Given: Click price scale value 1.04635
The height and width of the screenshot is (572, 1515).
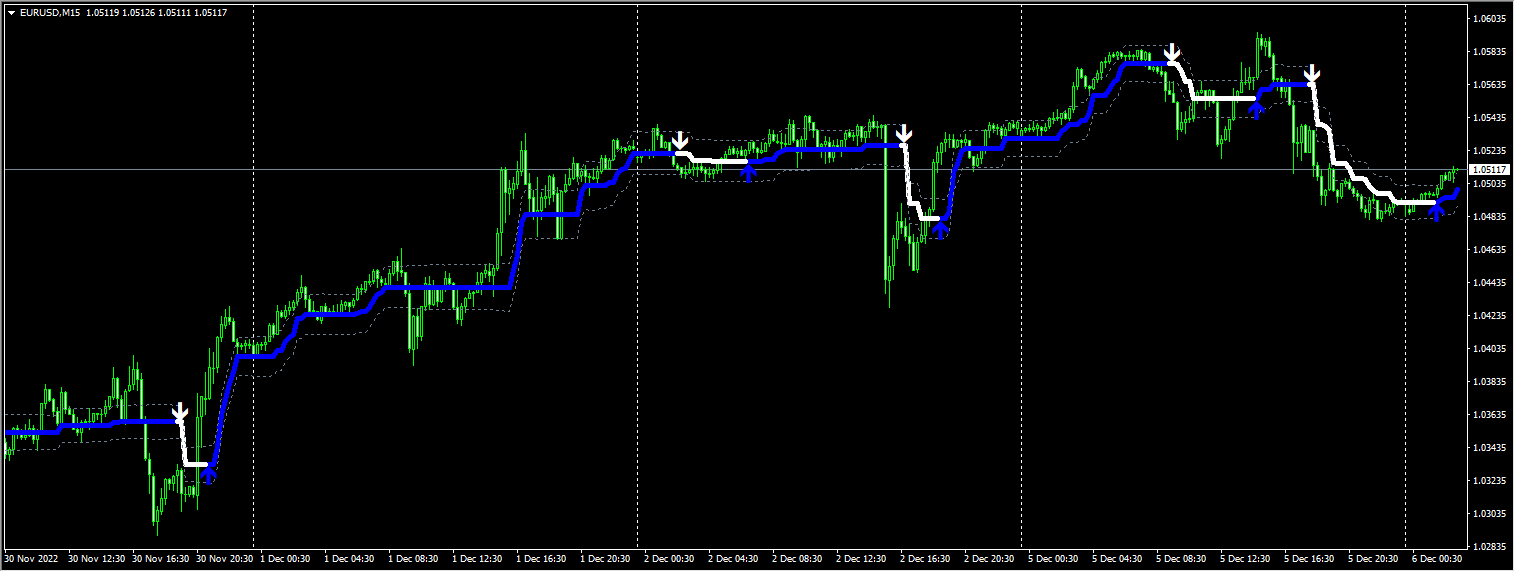Looking at the screenshot, I should point(1489,250).
